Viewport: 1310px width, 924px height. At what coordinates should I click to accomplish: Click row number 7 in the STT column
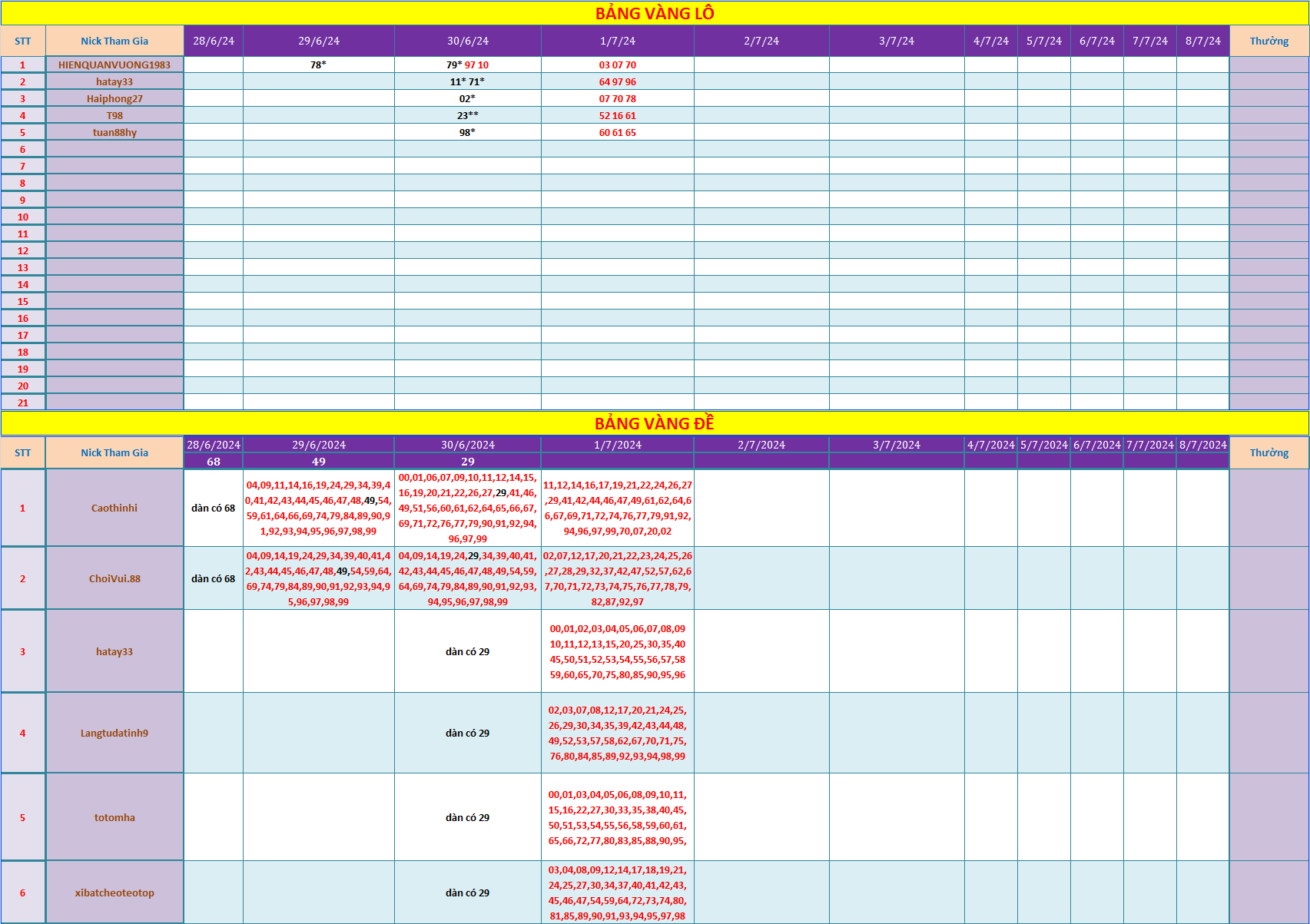pos(23,166)
